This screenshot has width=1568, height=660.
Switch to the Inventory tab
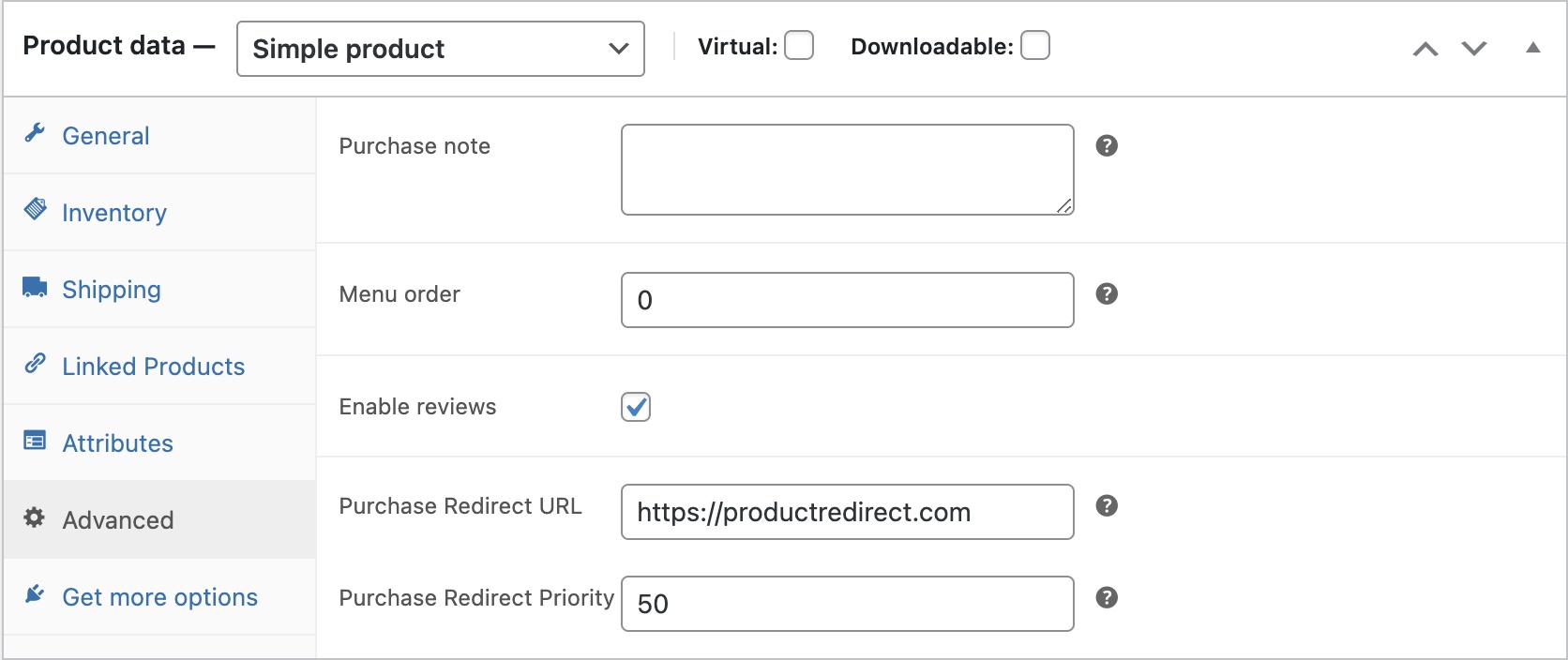tap(114, 213)
